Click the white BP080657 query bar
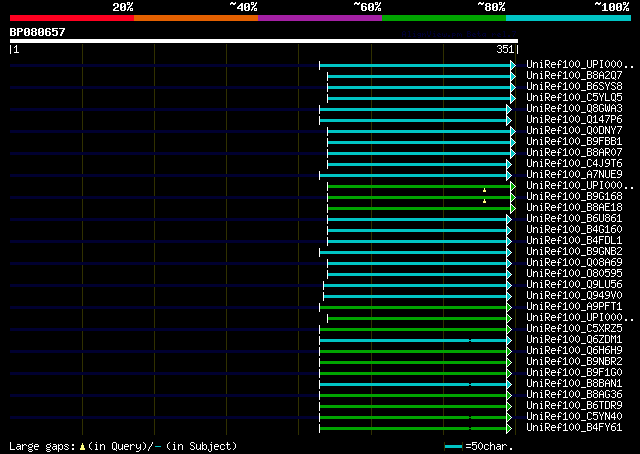The image size is (640, 454). click(x=262, y=41)
